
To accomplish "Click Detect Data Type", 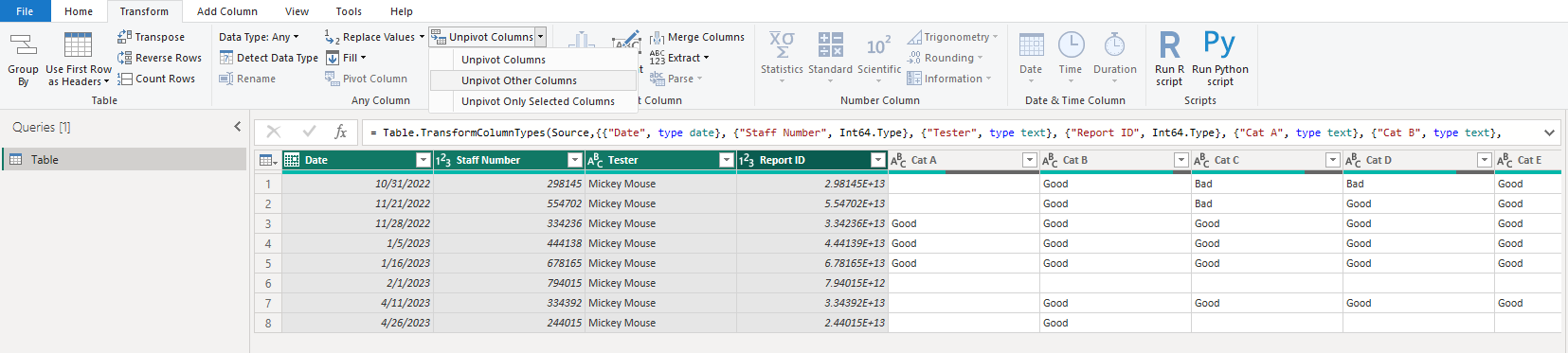I will [269, 58].
